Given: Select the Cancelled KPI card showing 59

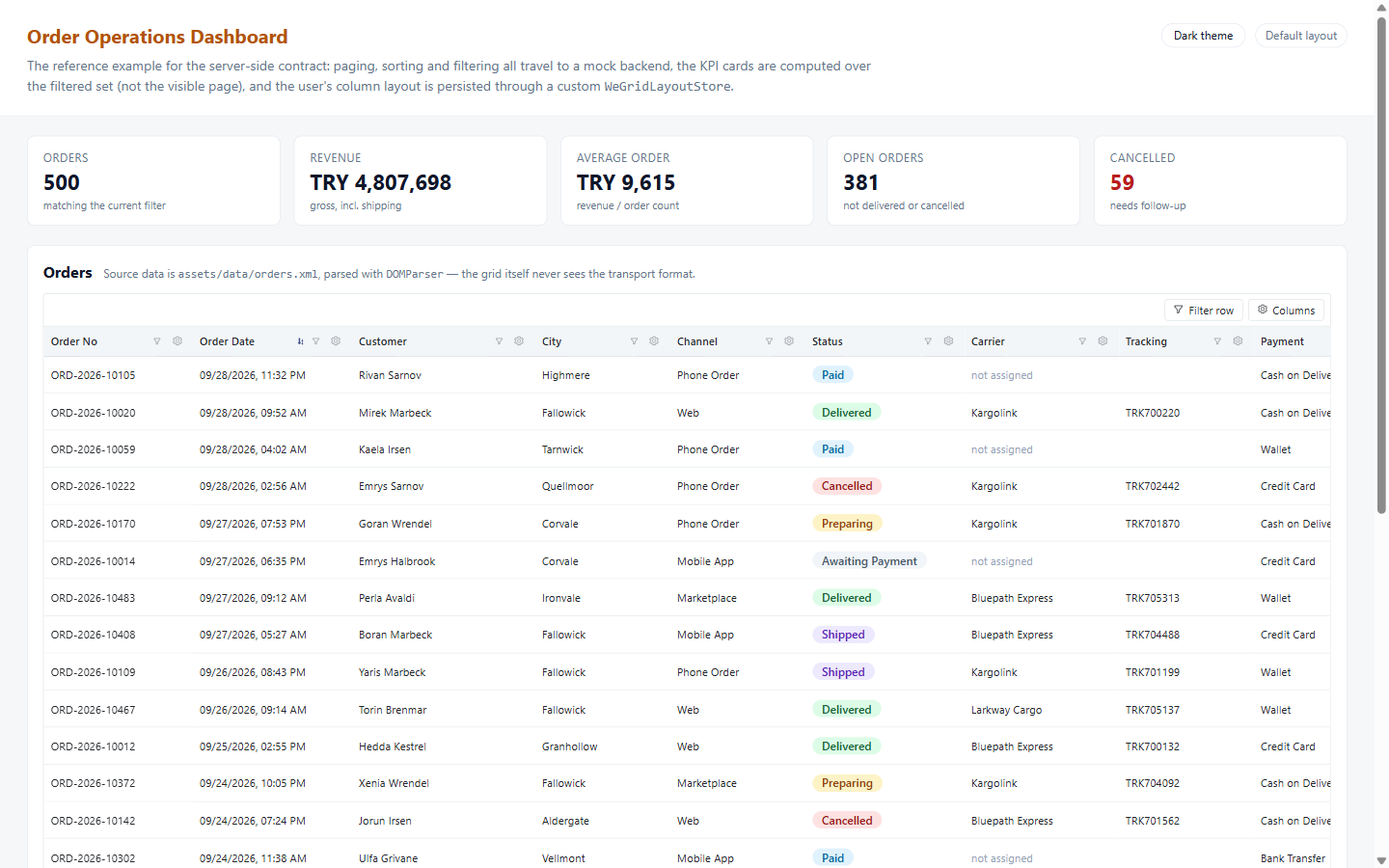Looking at the screenshot, I should pyautogui.click(x=1220, y=180).
